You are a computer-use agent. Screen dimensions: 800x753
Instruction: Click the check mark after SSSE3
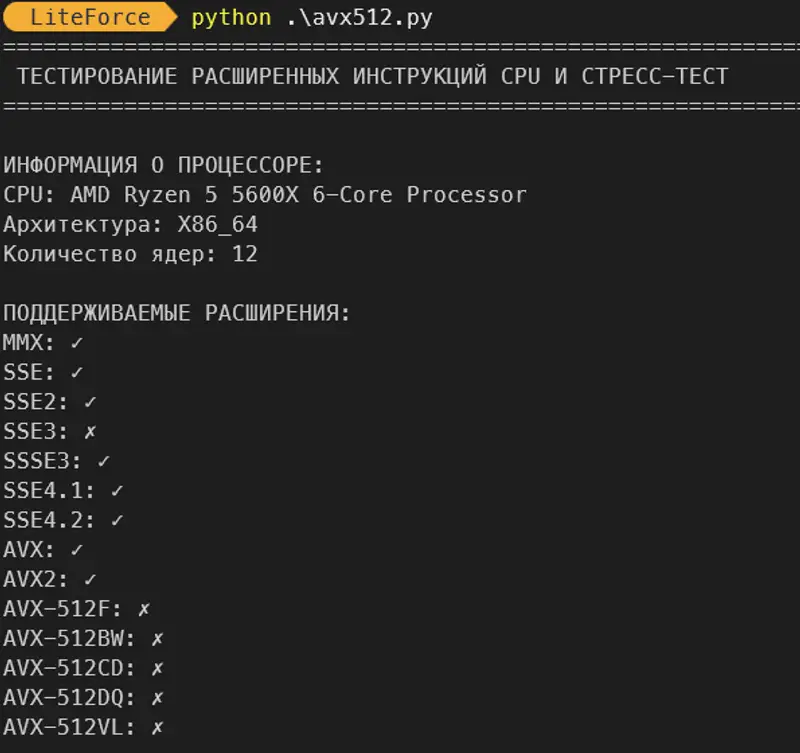[104, 462]
